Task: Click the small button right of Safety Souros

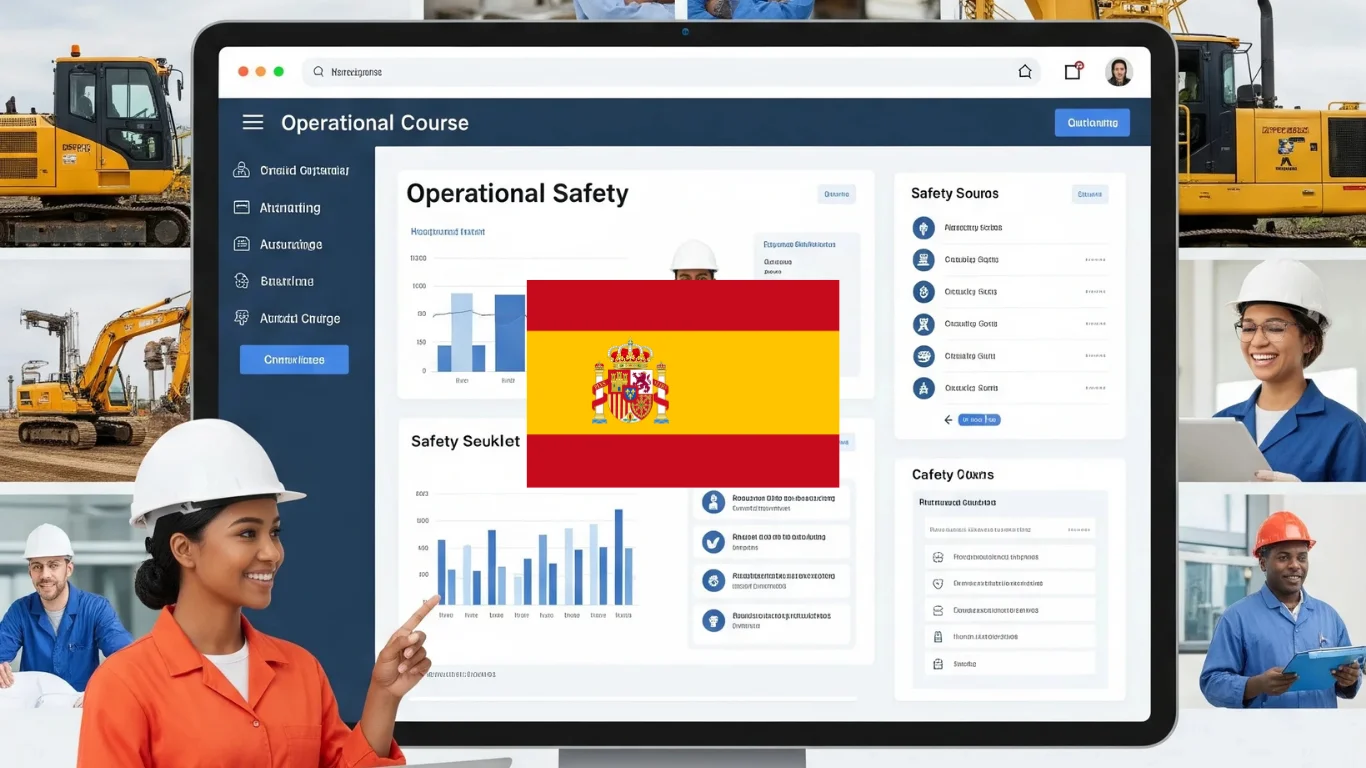Action: click(1090, 194)
